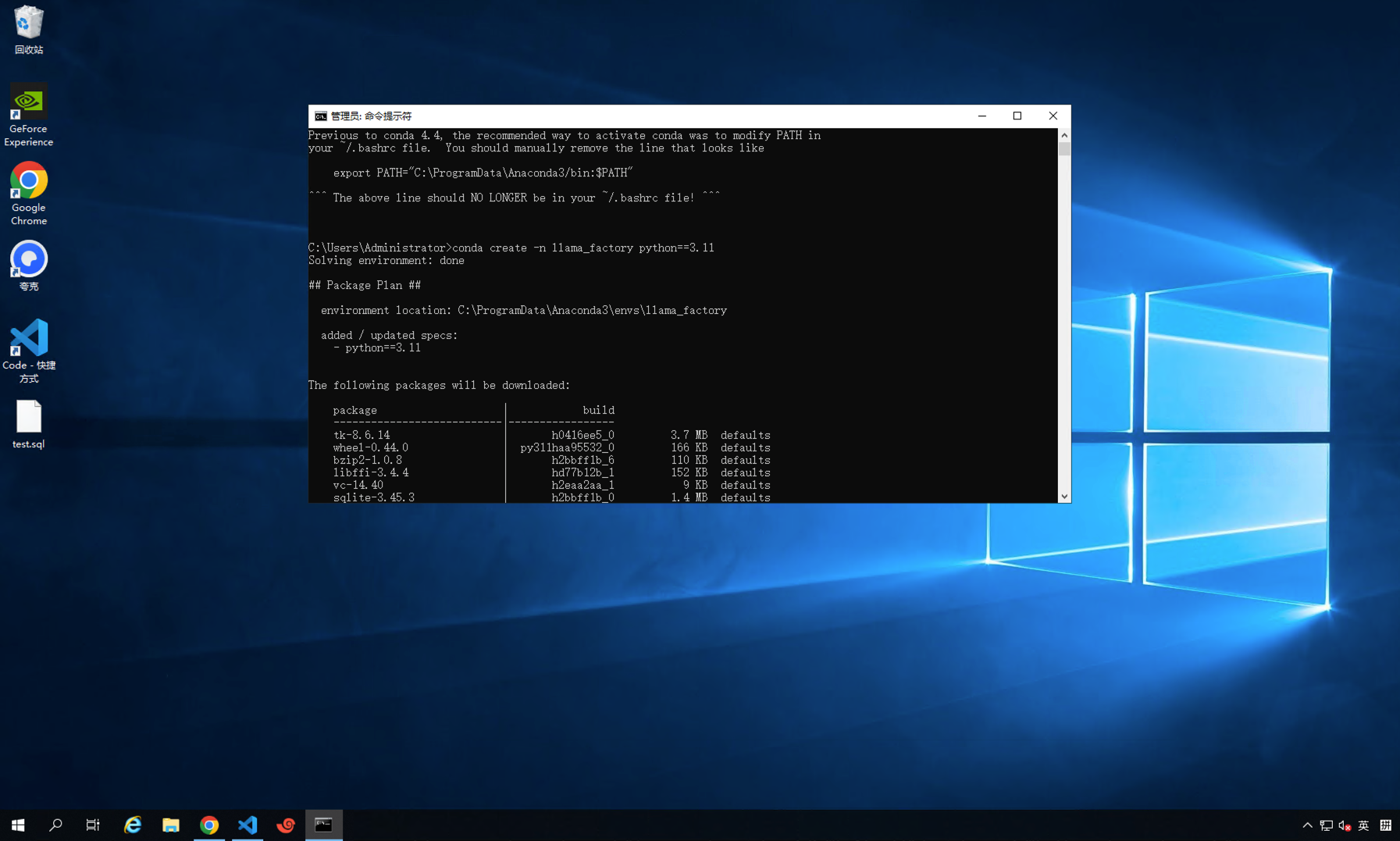Open the Recycle Bin desktop icon
This screenshot has height=841, width=1400.
[x=29, y=23]
